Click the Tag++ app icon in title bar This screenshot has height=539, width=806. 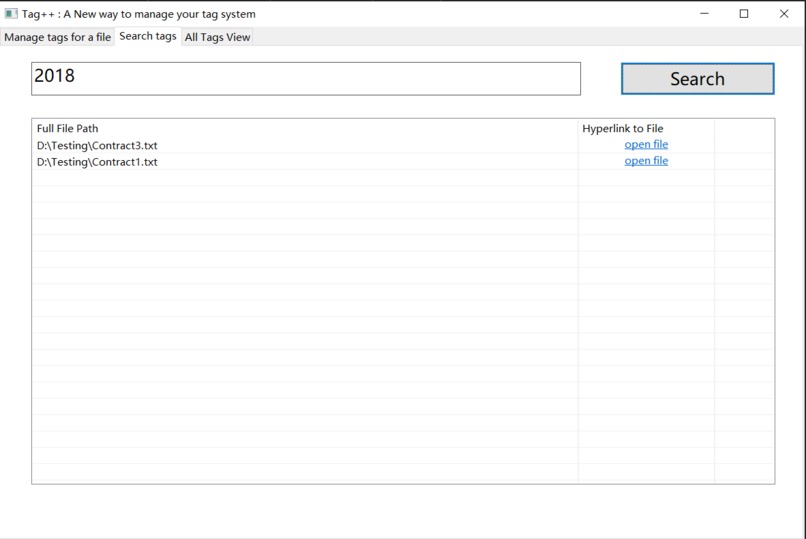[x=11, y=14]
